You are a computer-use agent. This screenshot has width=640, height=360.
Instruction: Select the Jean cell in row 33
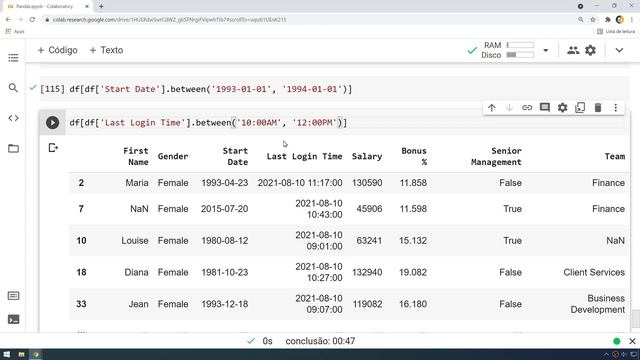[138, 304]
